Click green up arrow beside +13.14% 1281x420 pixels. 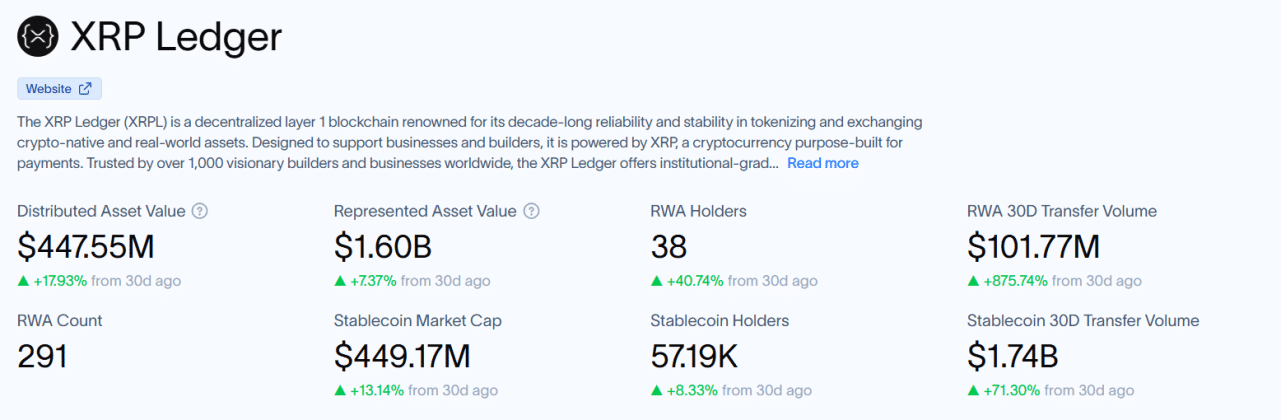pos(340,391)
